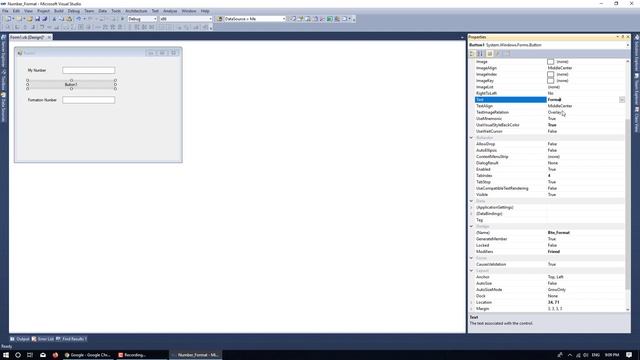Click the Properties page icon in Properties toolbar

(489, 53)
